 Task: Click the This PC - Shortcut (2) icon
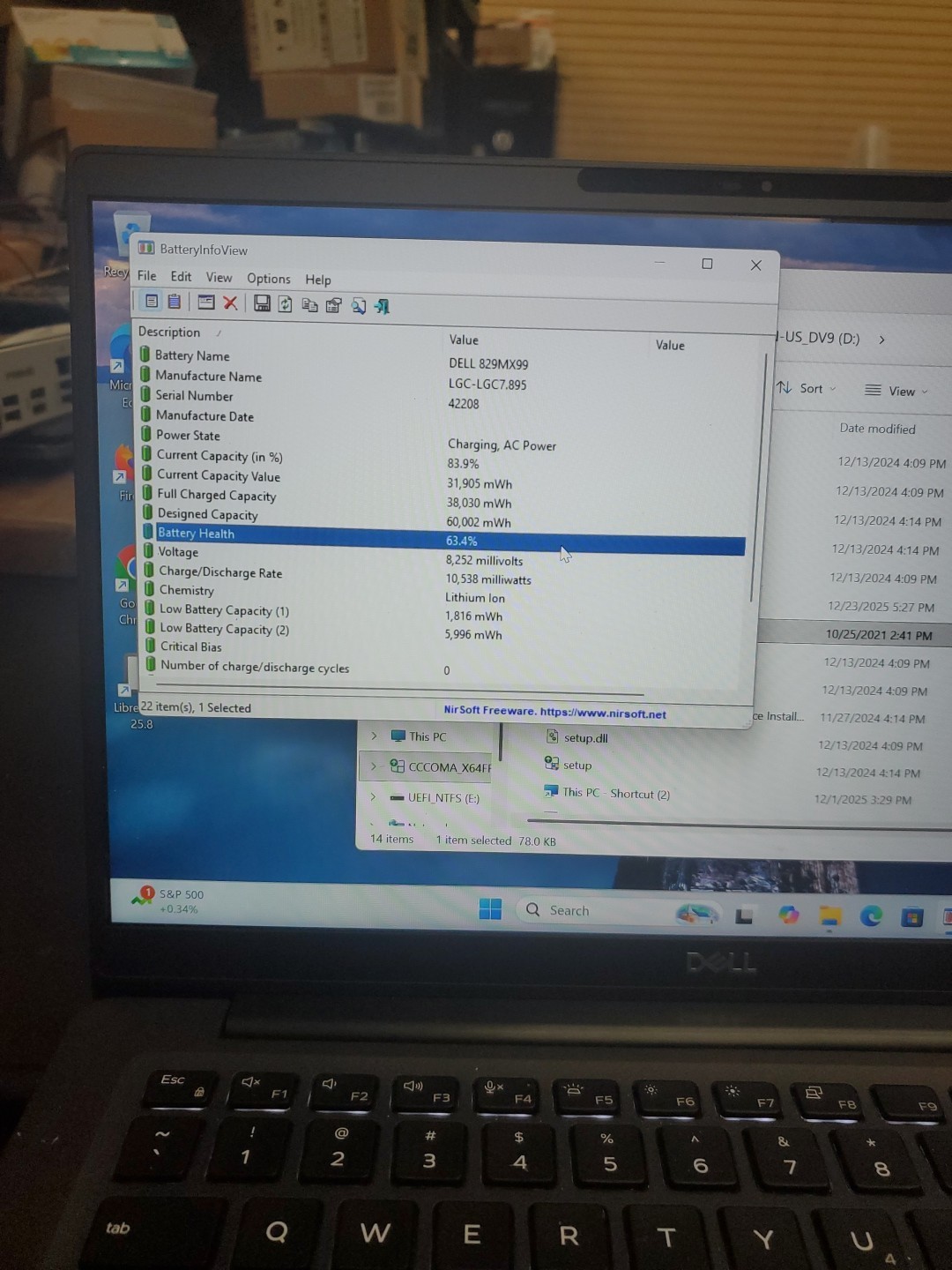(x=551, y=791)
